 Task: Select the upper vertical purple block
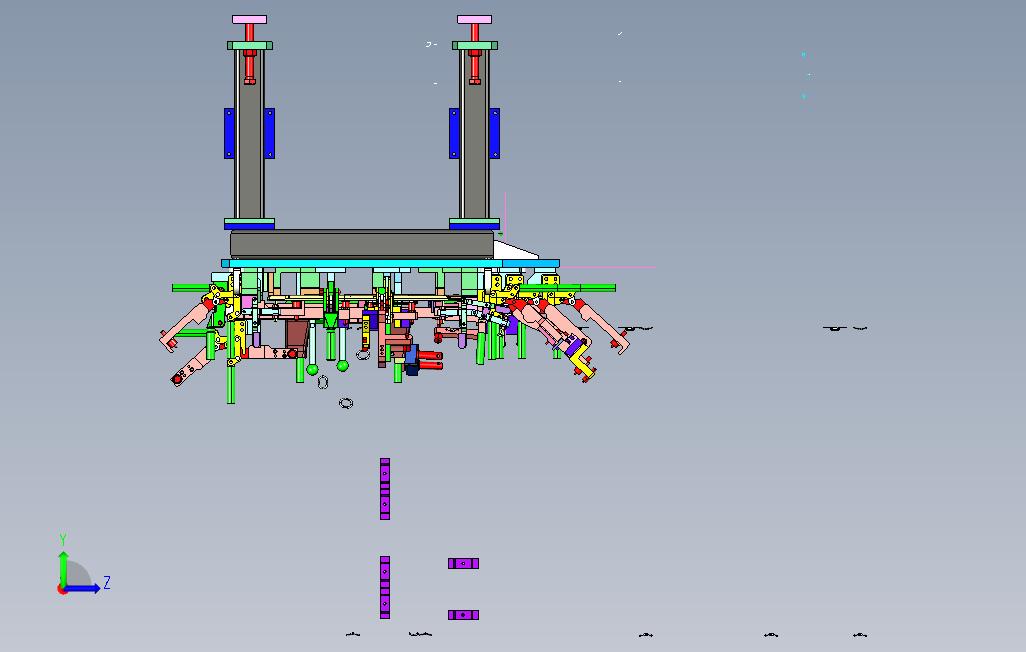coord(385,489)
